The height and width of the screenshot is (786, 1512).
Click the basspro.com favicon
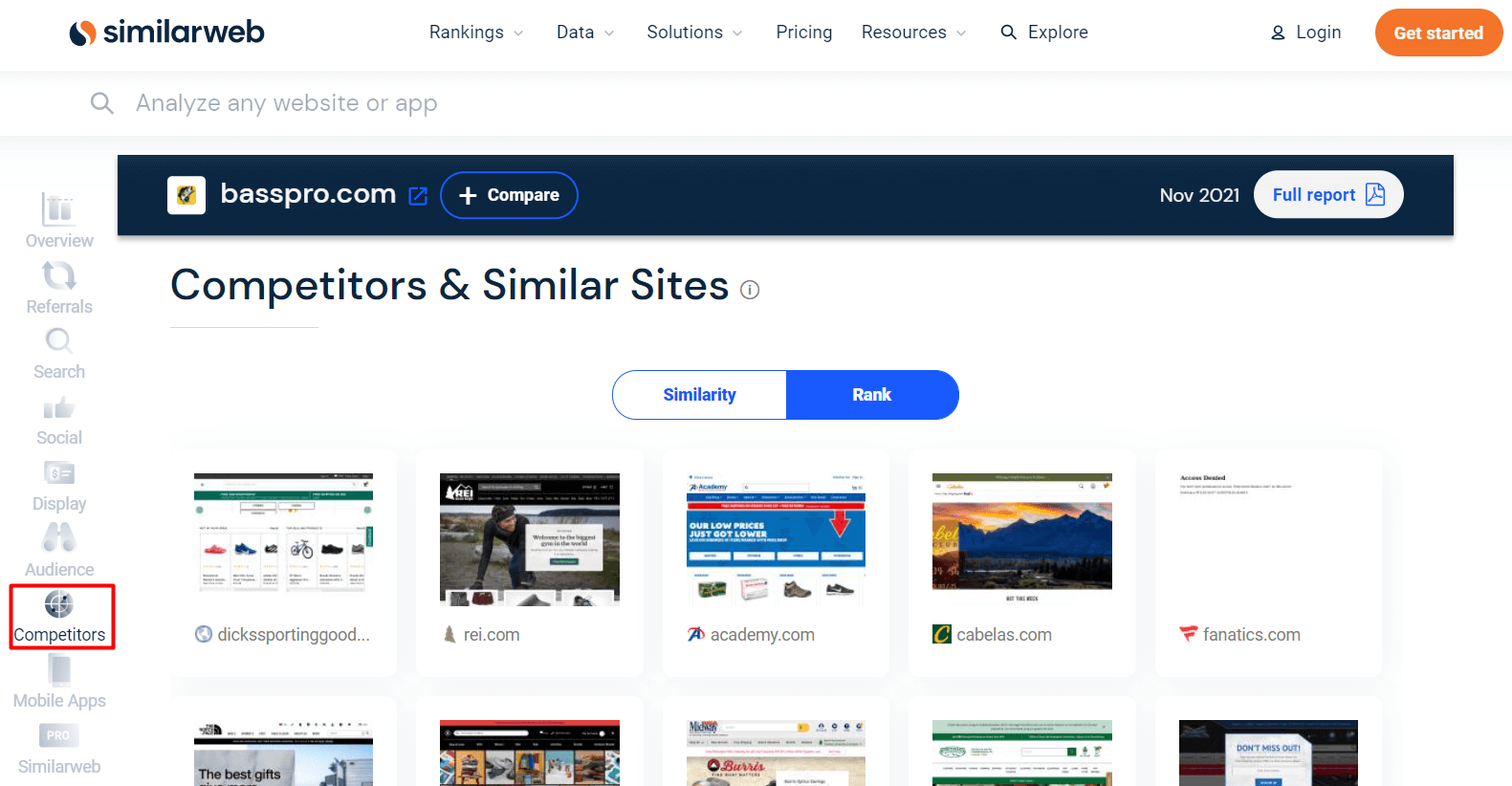point(186,195)
